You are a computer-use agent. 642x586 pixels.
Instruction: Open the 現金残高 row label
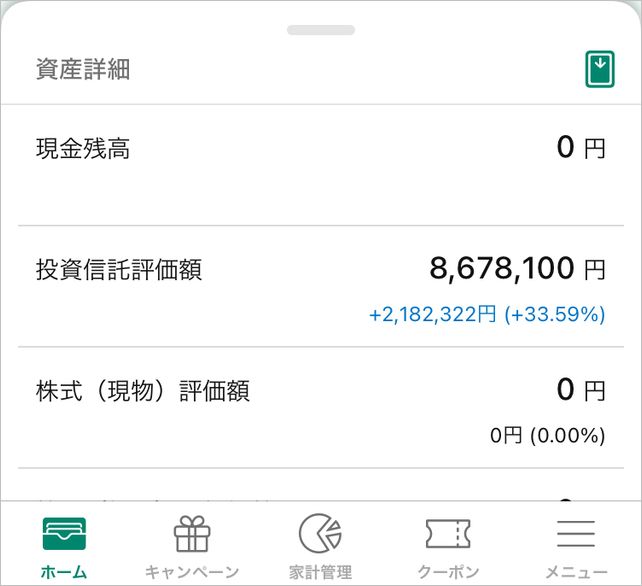point(83,150)
